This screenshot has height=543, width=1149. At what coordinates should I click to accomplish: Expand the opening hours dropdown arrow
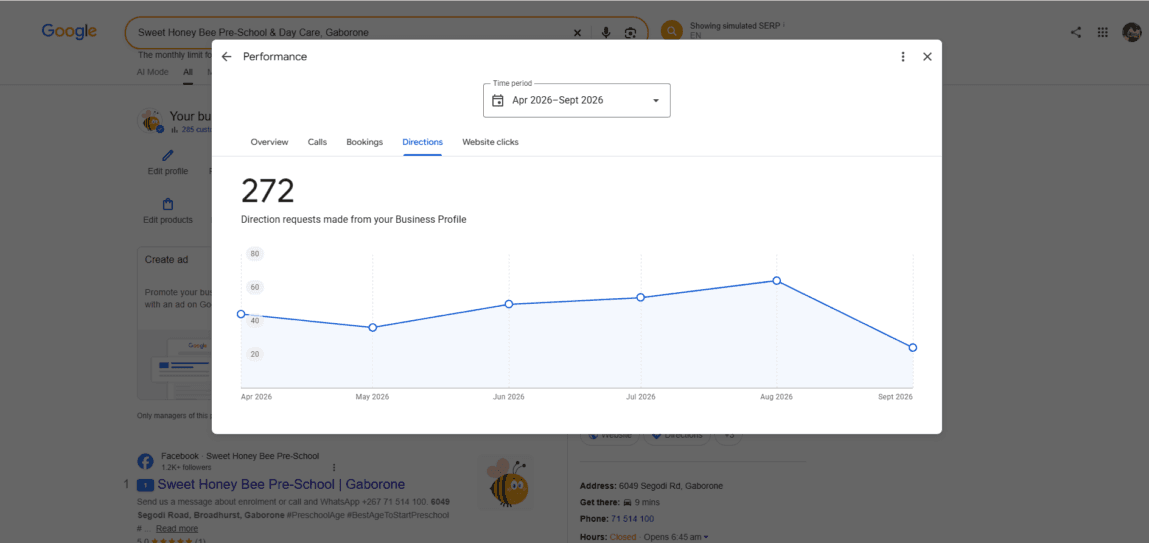[706, 537]
